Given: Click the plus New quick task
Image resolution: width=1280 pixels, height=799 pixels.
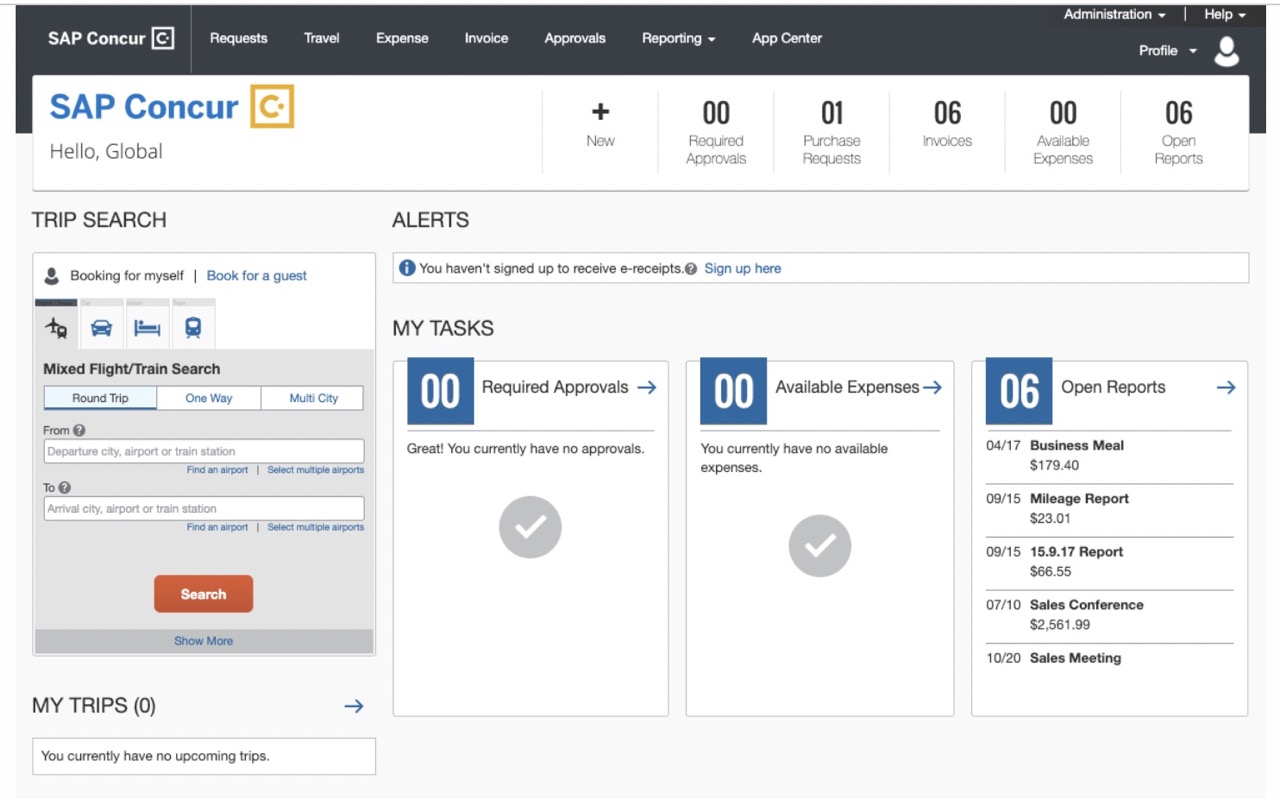Looking at the screenshot, I should [x=600, y=124].
